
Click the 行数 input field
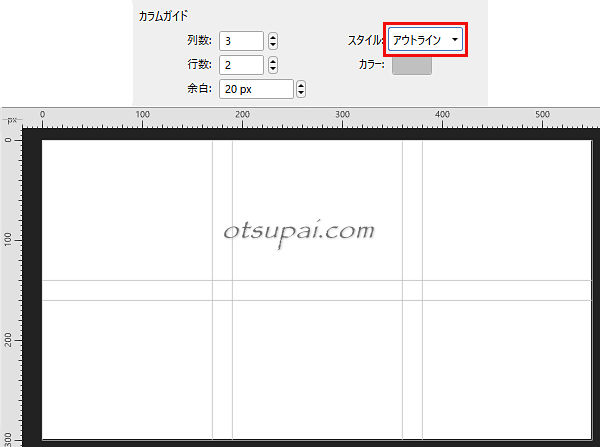tap(241, 65)
